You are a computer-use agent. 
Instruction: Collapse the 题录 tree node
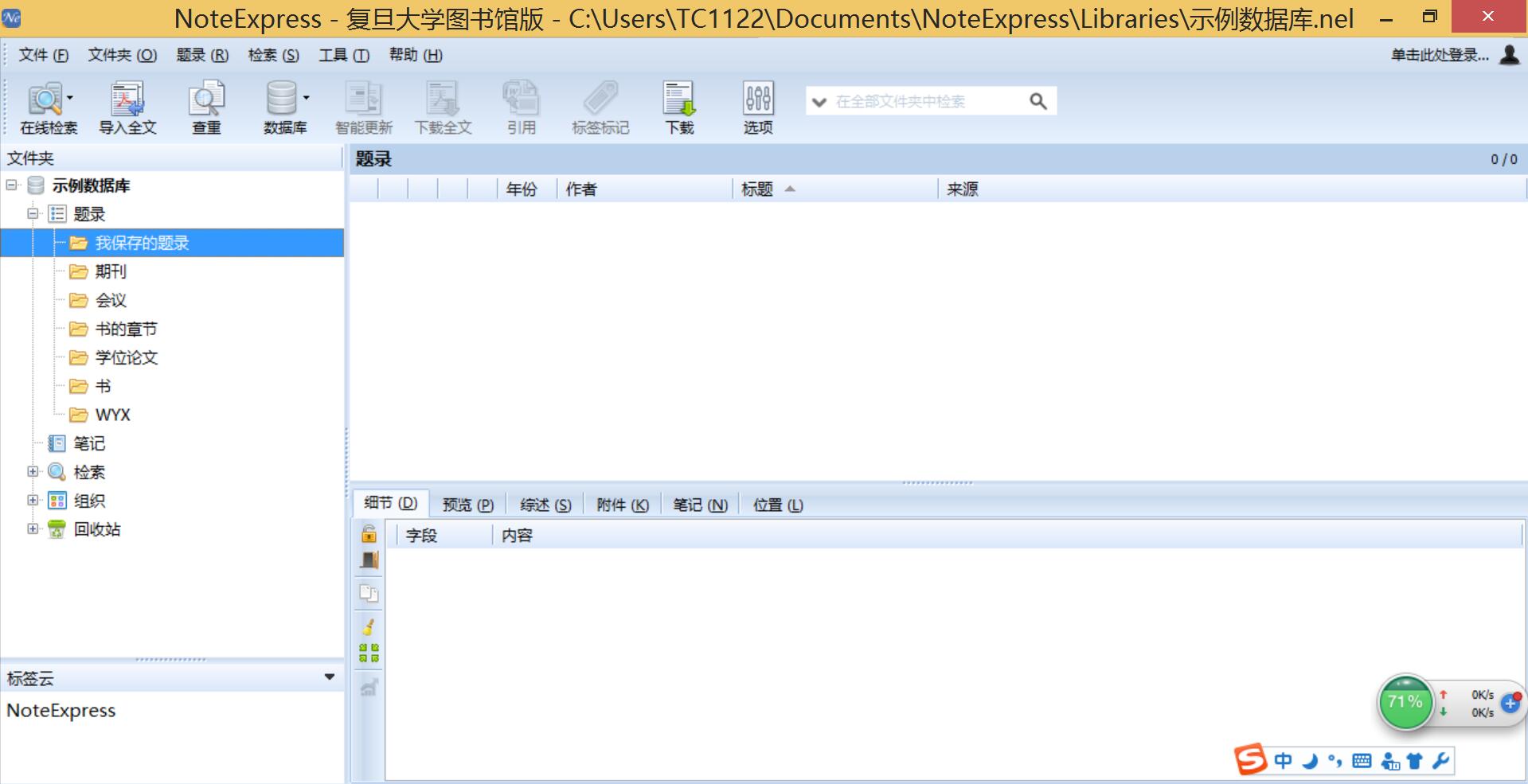click(x=33, y=213)
